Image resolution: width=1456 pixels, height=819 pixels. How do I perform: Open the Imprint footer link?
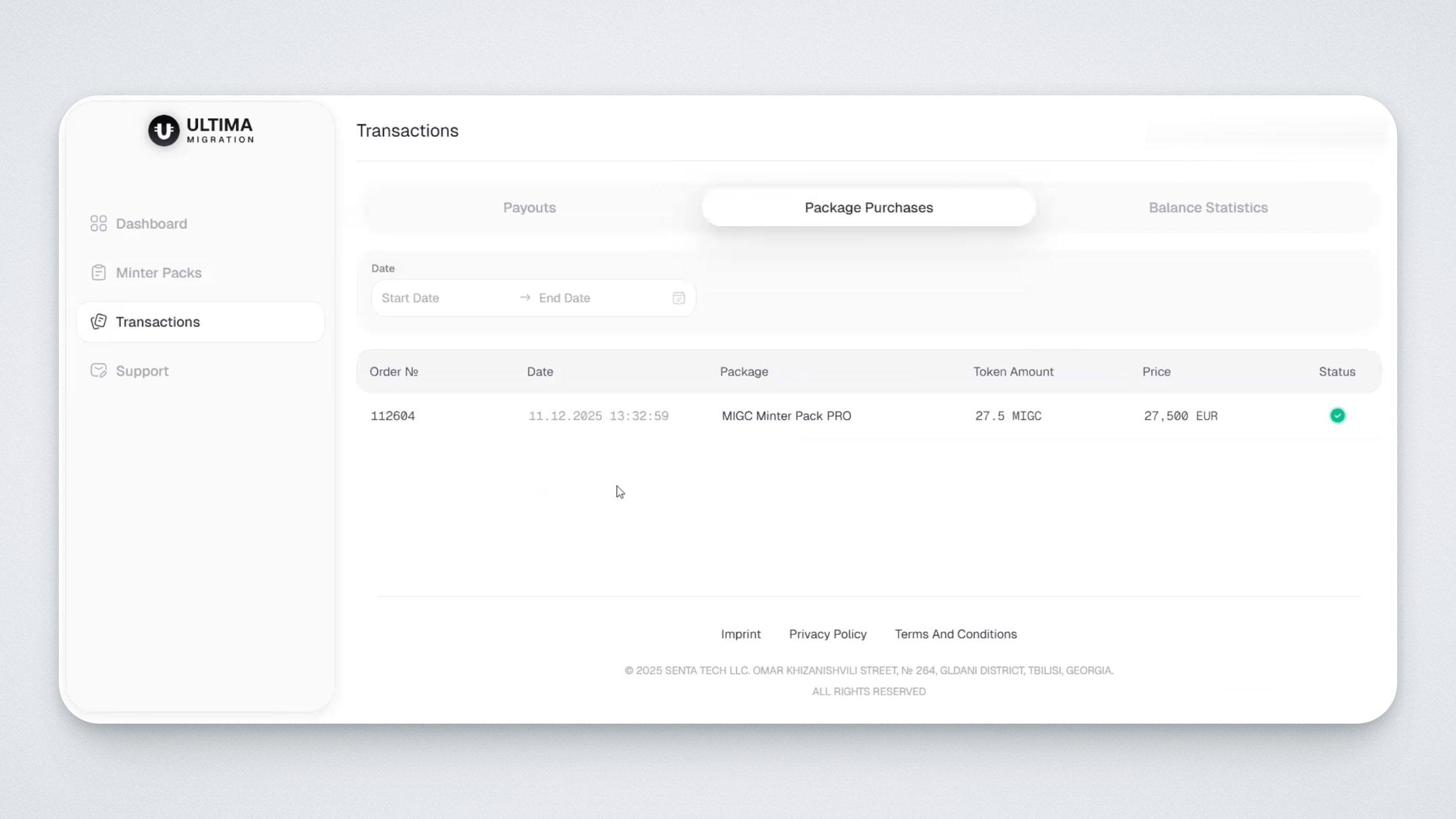[x=740, y=634]
